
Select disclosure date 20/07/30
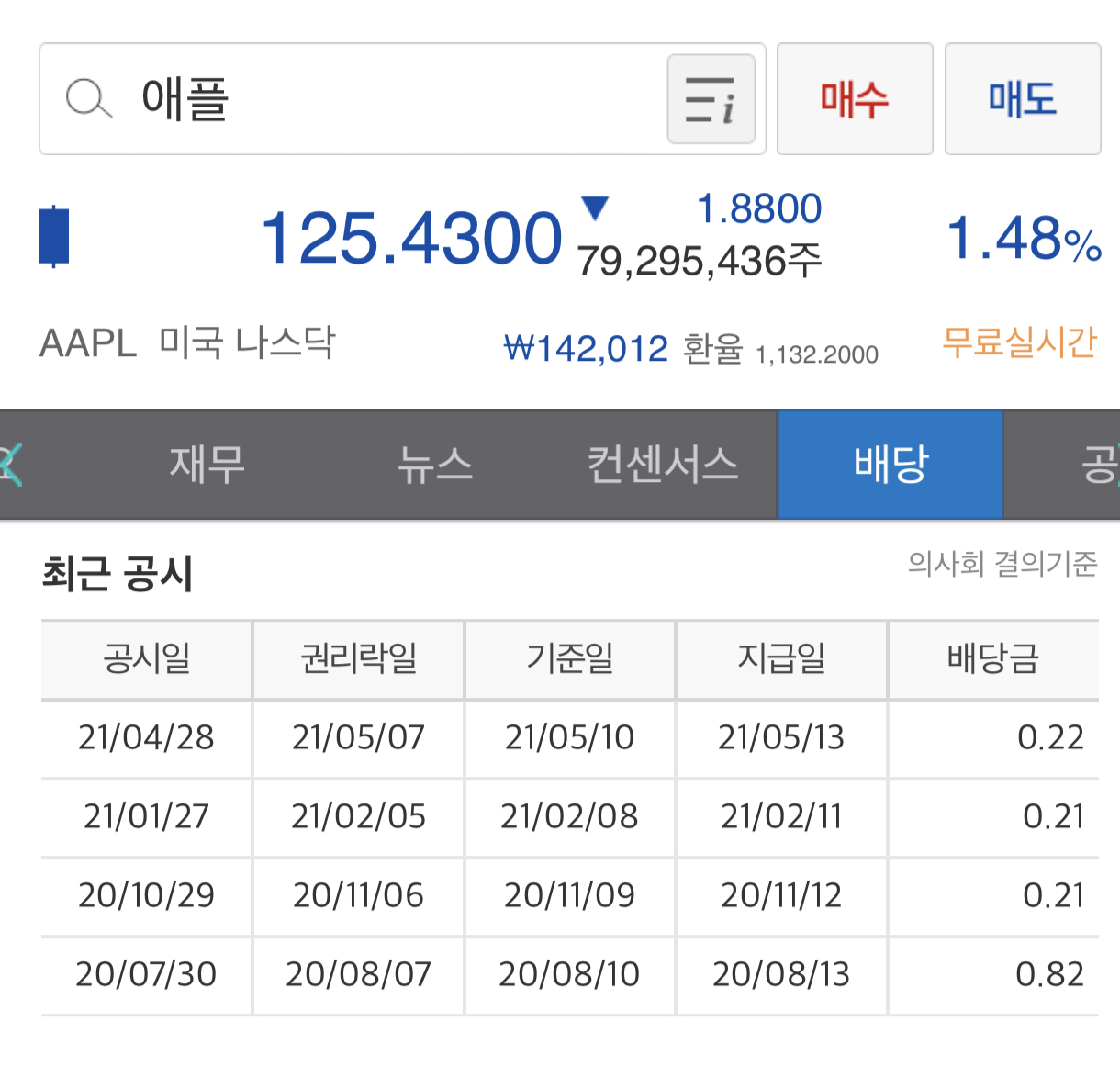coord(146,974)
